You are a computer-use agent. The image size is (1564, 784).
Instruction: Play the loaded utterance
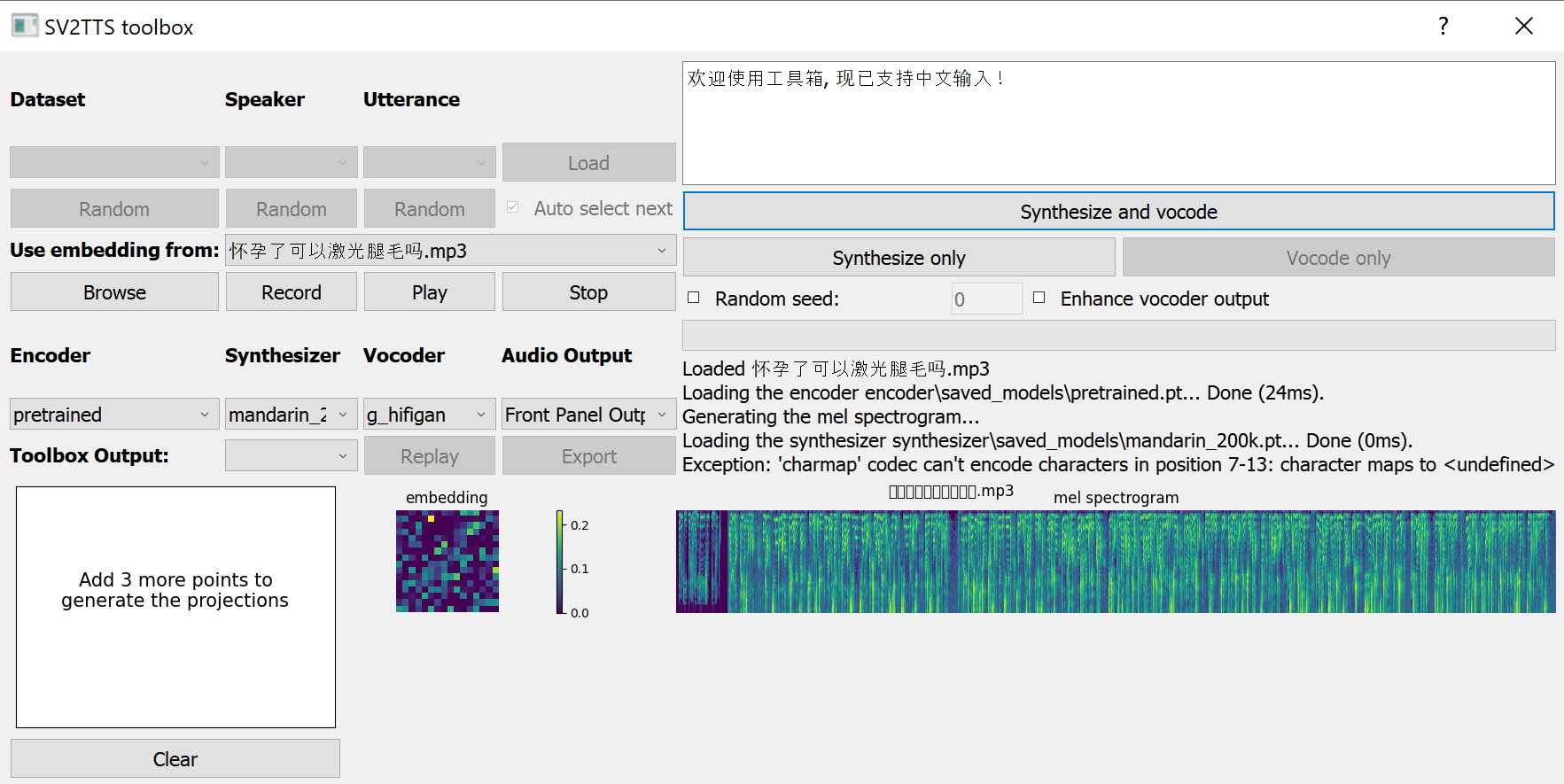[x=430, y=292]
